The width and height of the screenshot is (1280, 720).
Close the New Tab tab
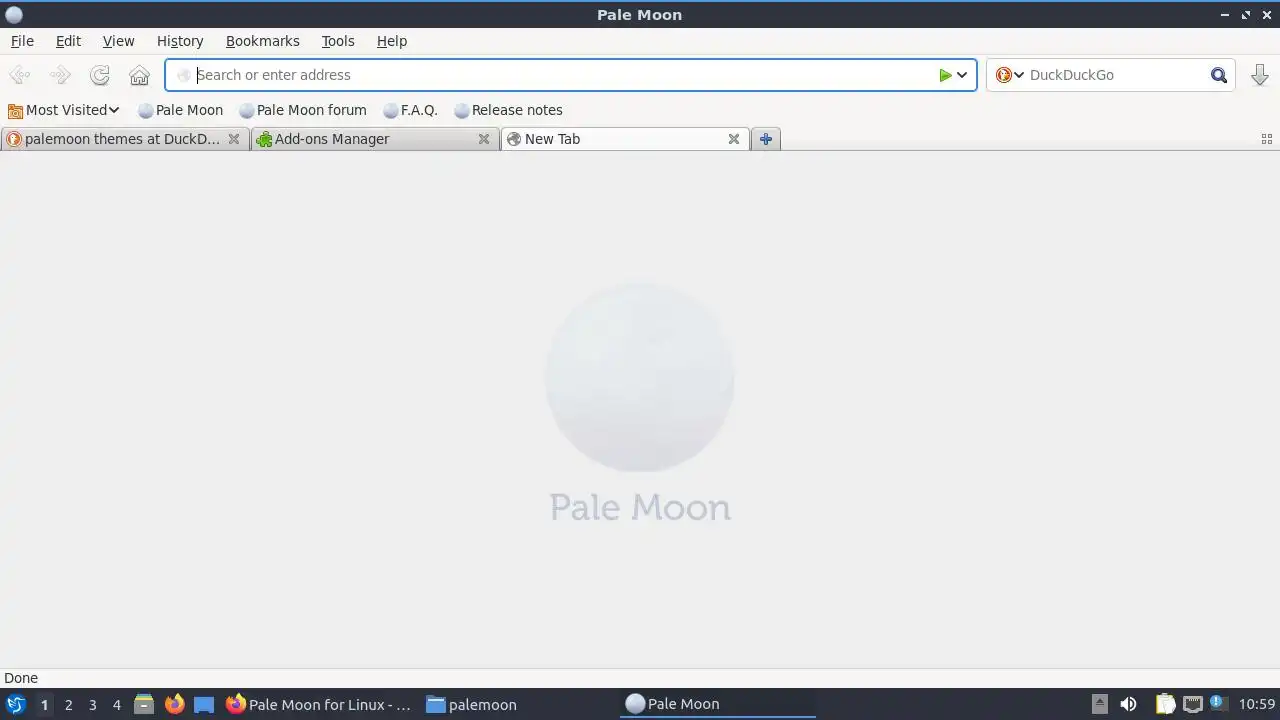point(734,139)
